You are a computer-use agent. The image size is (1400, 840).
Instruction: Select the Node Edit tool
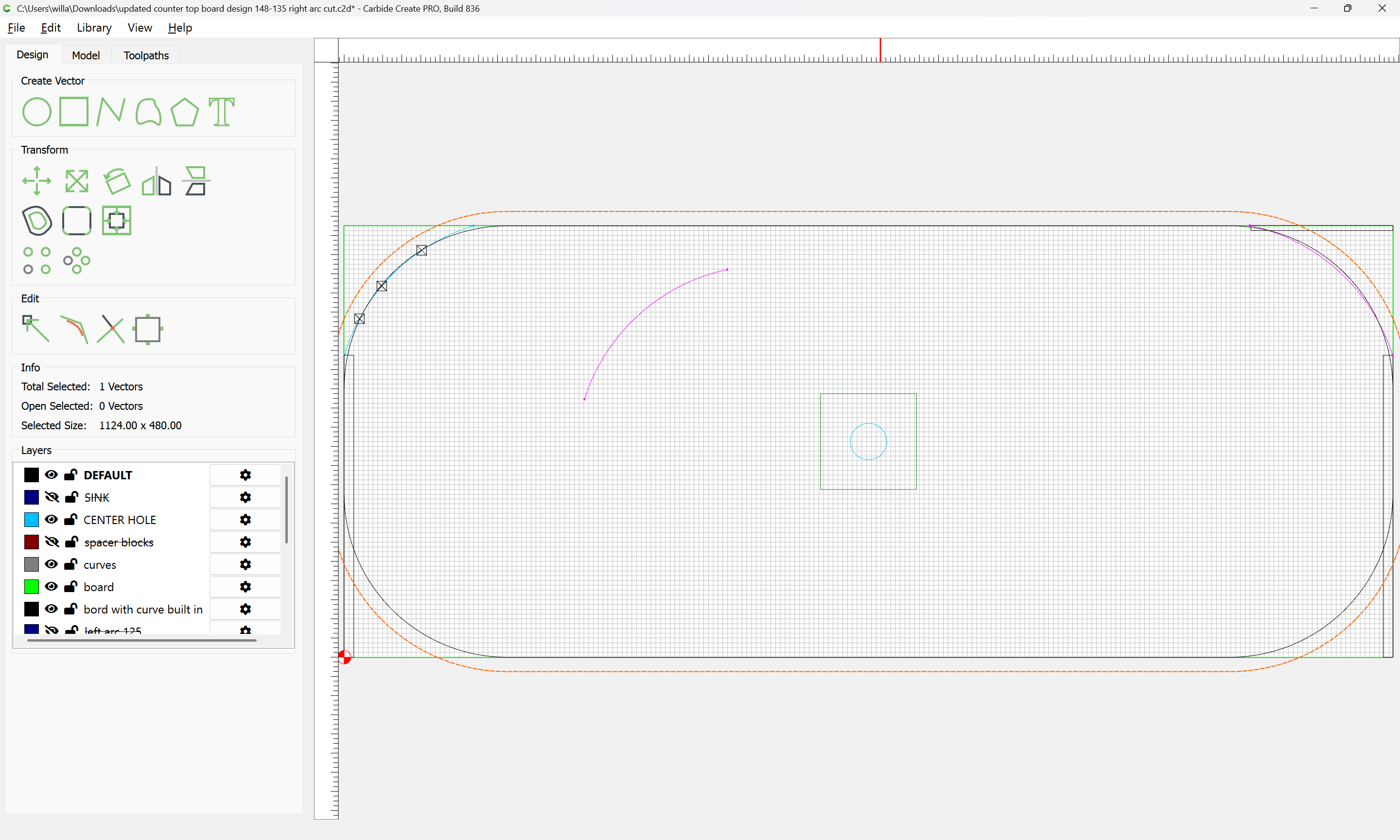coord(35,329)
